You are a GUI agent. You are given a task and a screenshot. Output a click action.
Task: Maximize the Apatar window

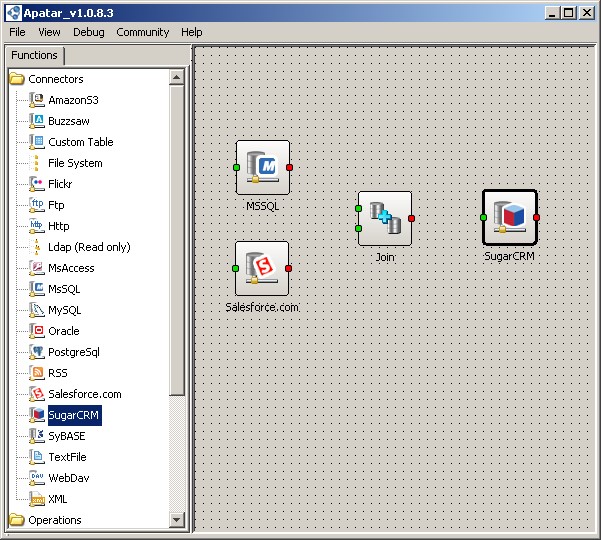pos(569,13)
